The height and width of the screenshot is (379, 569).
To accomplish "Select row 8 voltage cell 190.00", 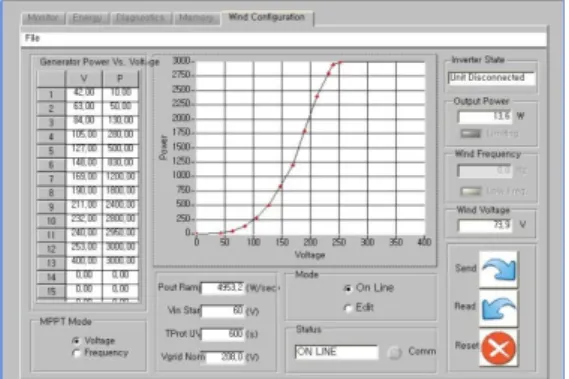I will pyautogui.click(x=84, y=191).
